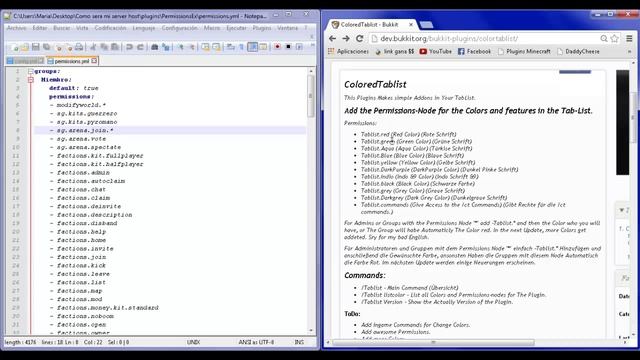Click the Cut scissors icon in Notepad++
The height and width of the screenshot is (360, 640).
93,47
